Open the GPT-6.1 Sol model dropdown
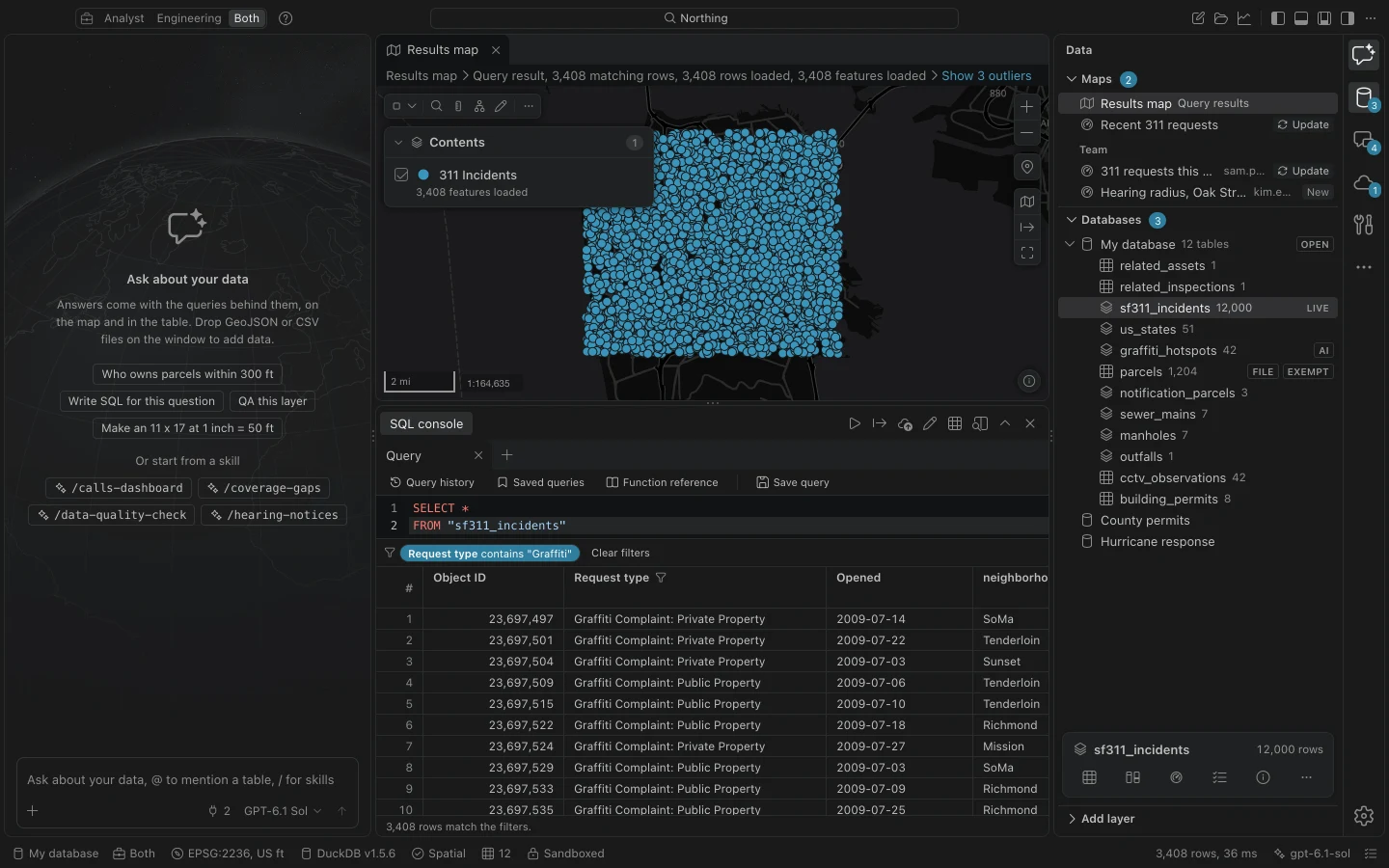Screen dimensions: 1389x868 point(283,811)
